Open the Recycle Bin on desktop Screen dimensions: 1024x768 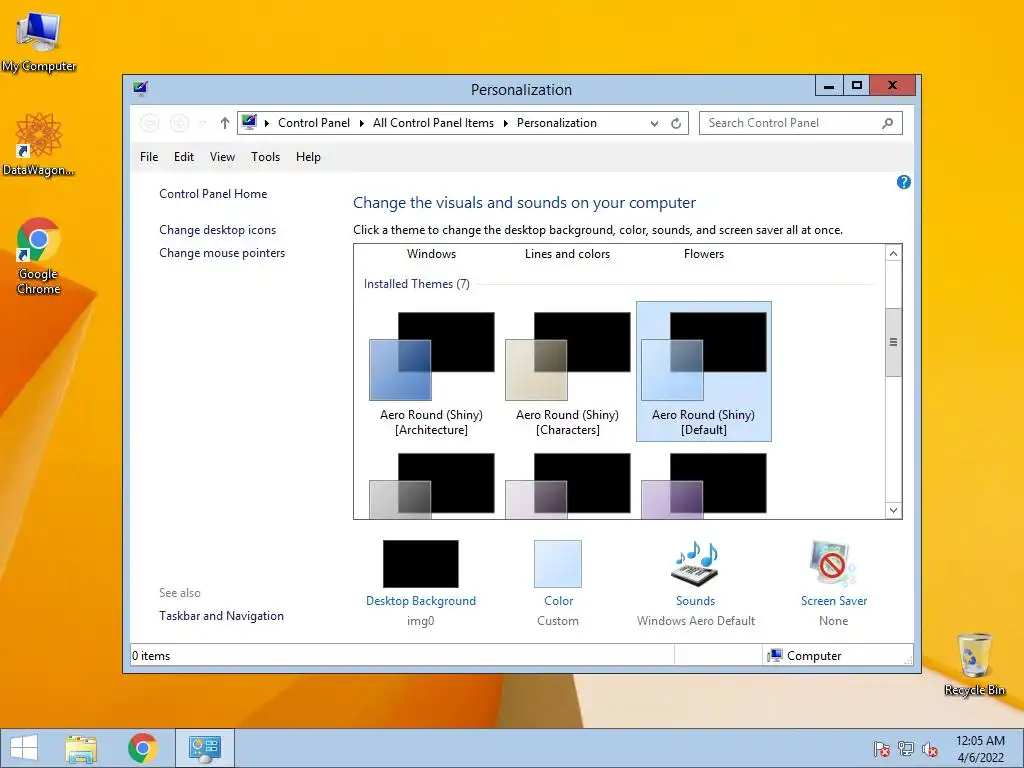(974, 664)
